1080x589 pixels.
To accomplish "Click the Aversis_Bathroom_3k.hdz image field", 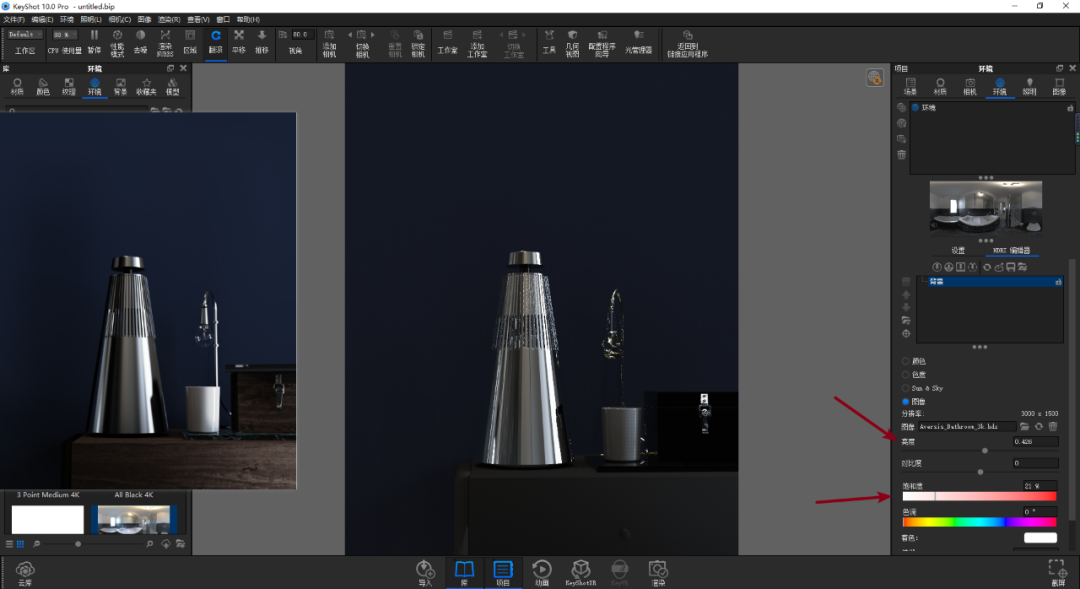I will [966, 427].
